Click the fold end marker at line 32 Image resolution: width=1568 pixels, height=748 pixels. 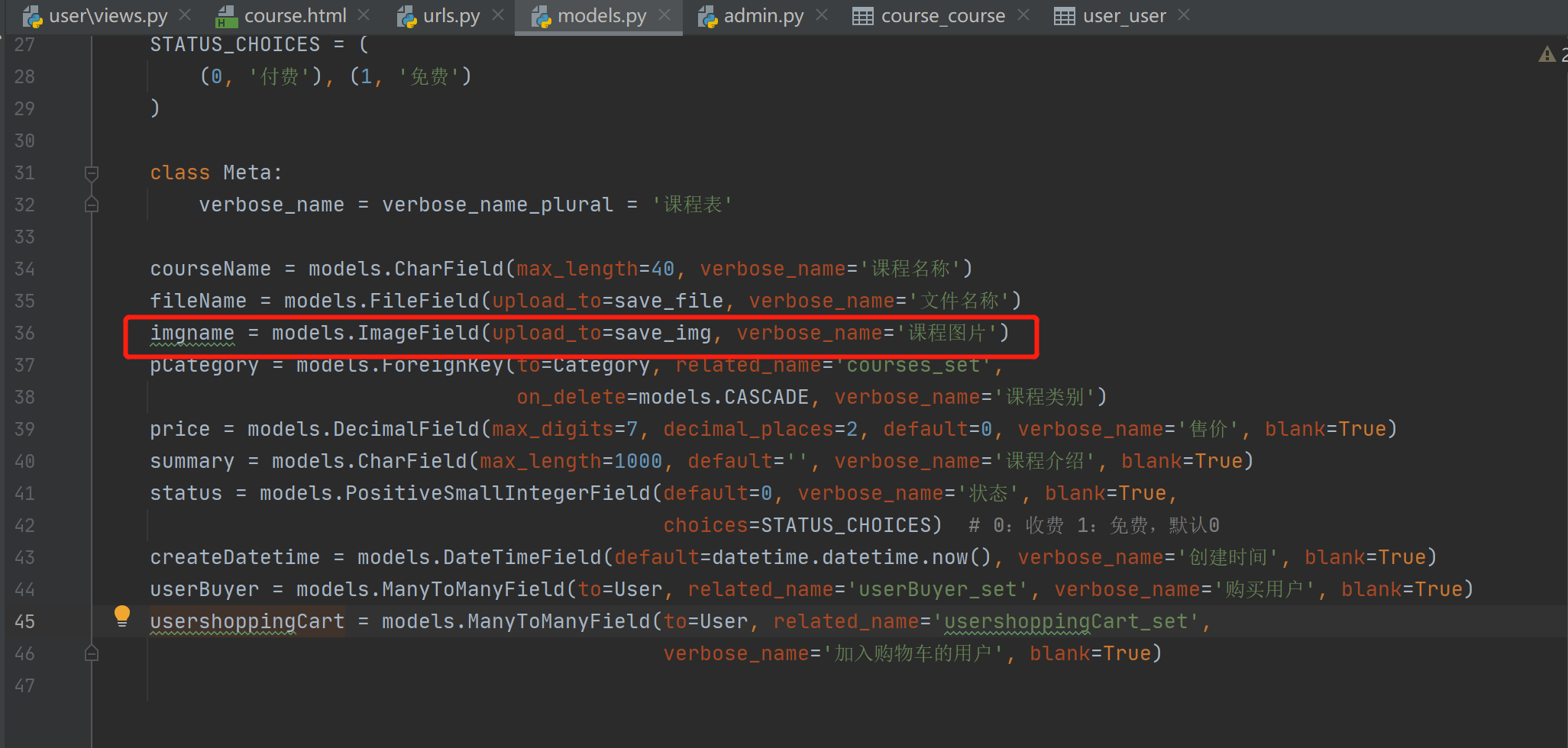(x=92, y=205)
